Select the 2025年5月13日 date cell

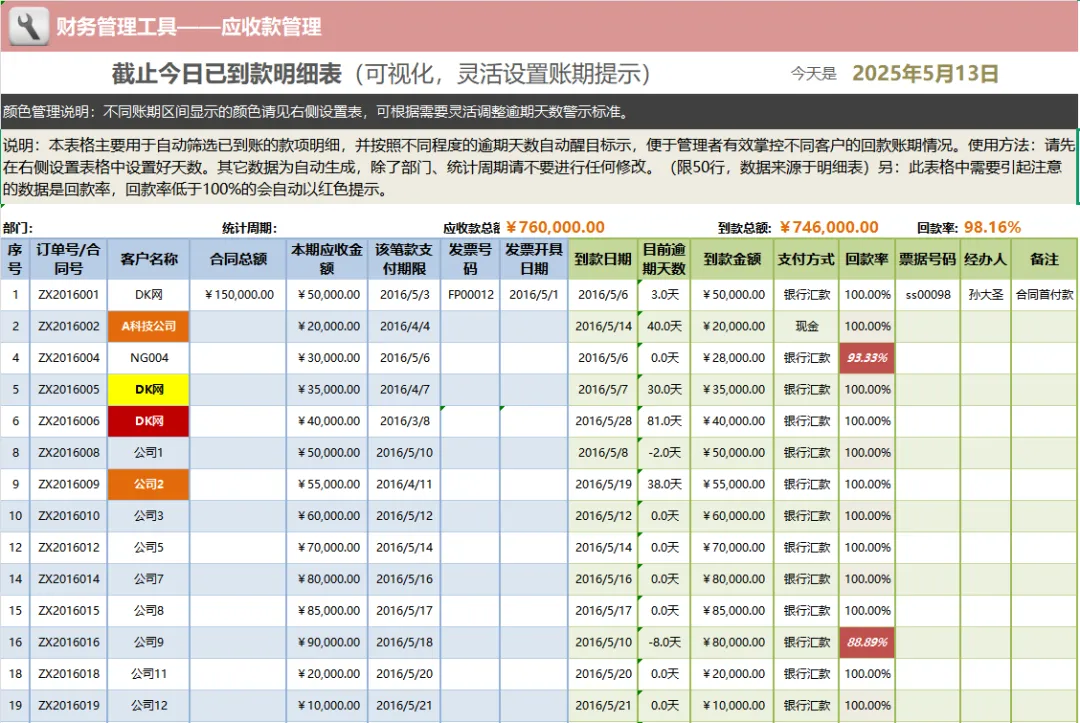tap(925, 74)
